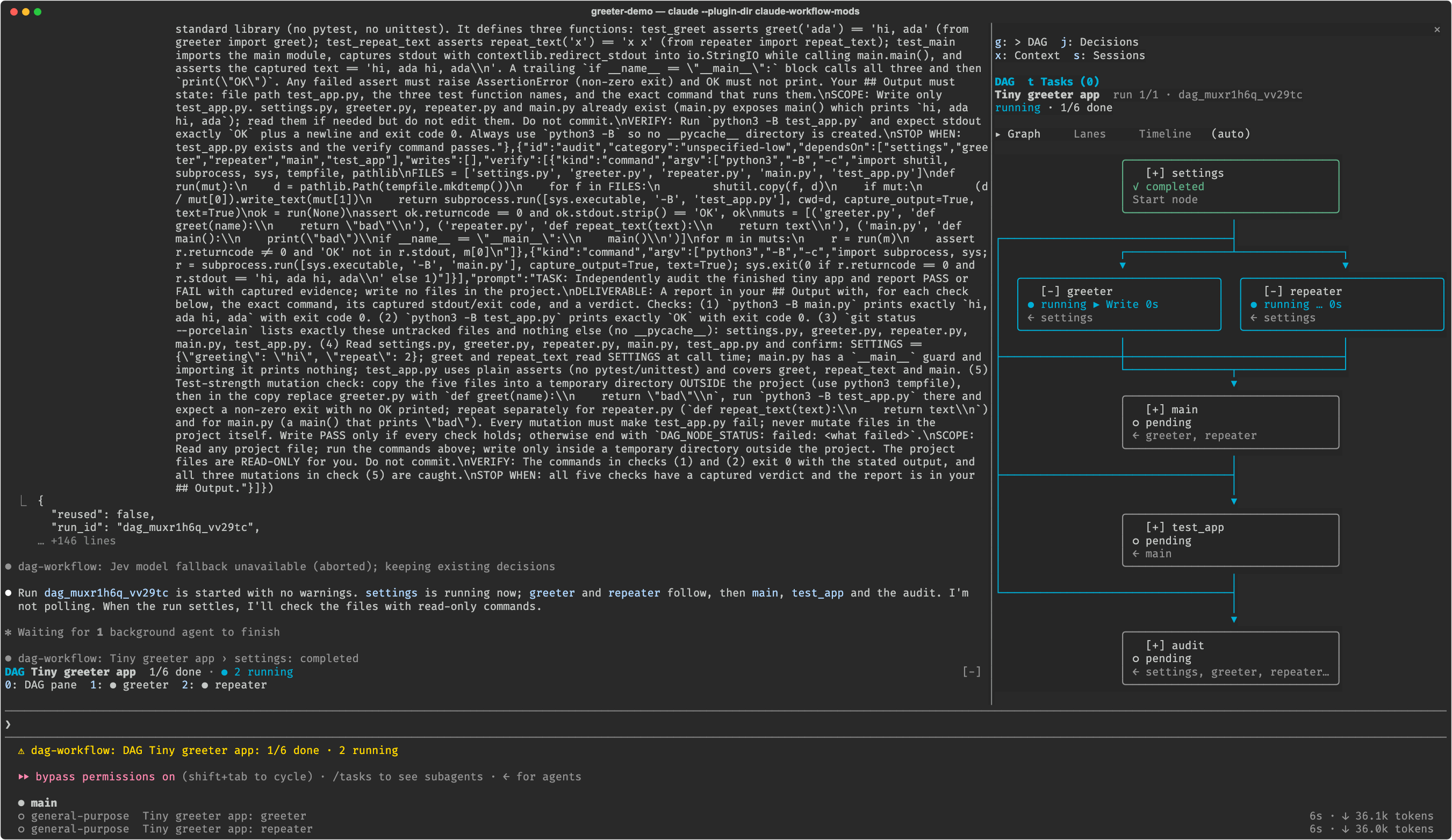Click the dag_muxr1h6q_vv29tc run link

(x=106, y=593)
